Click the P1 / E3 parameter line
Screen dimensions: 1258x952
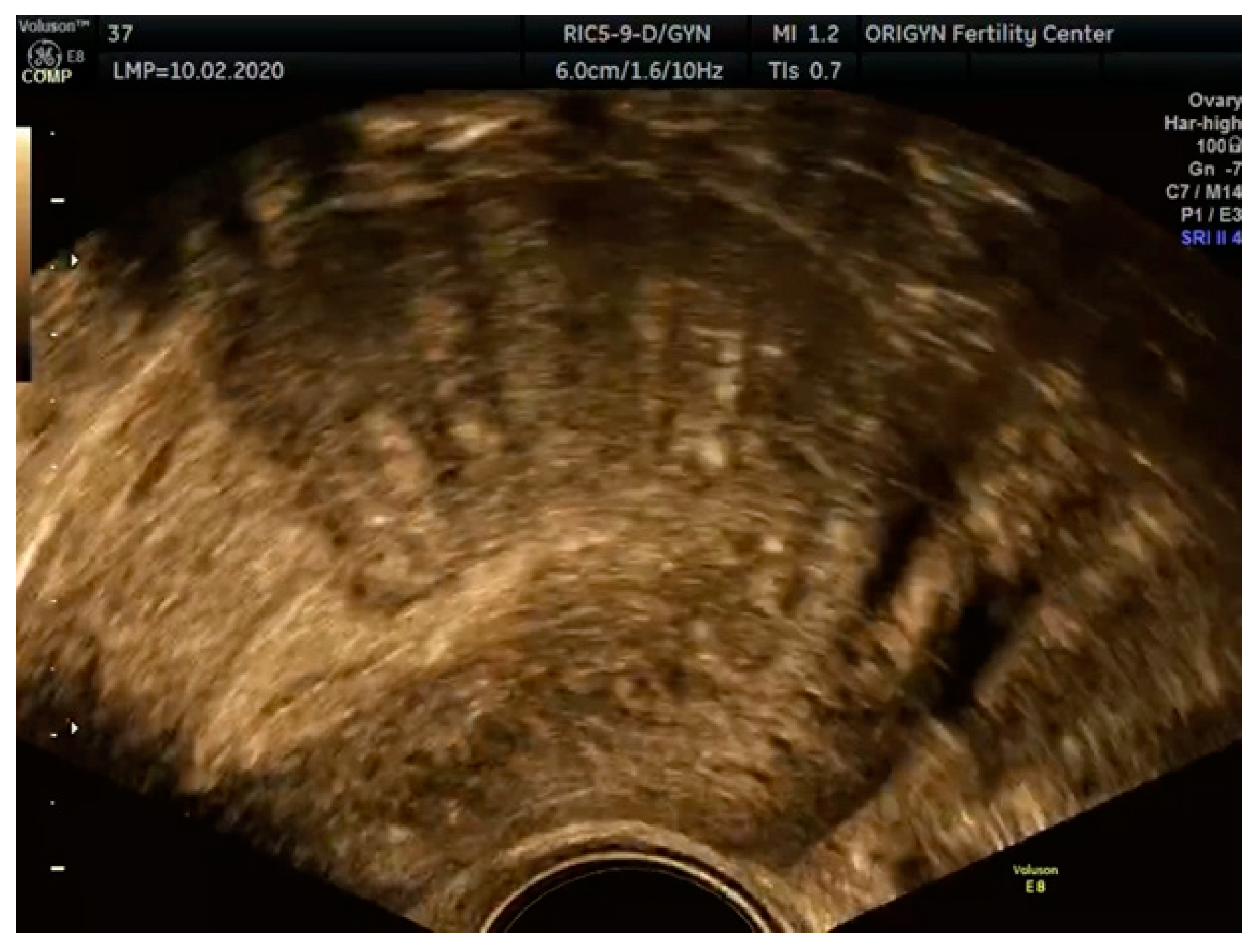(x=1211, y=215)
